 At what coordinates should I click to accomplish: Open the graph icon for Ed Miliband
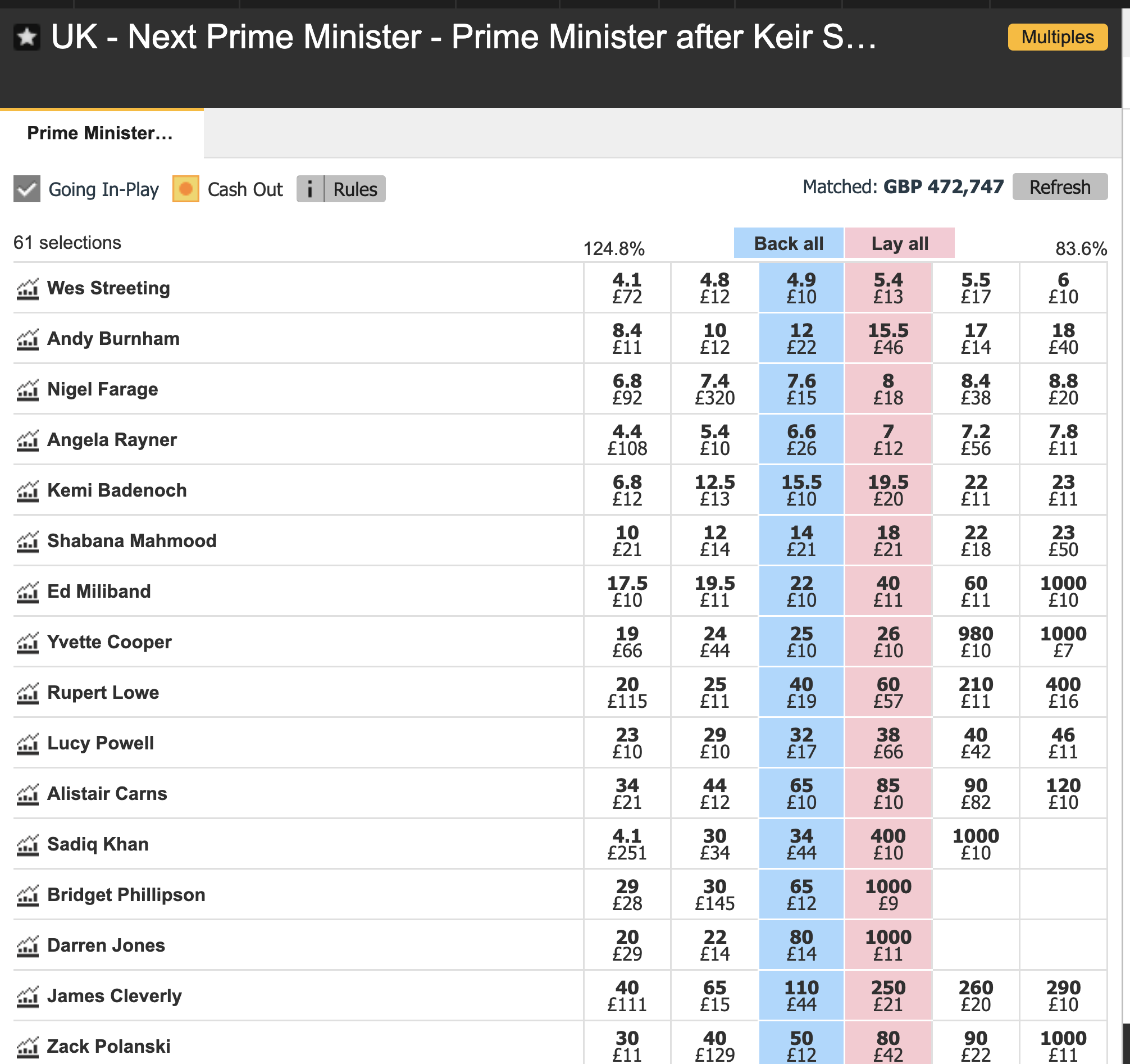point(28,593)
